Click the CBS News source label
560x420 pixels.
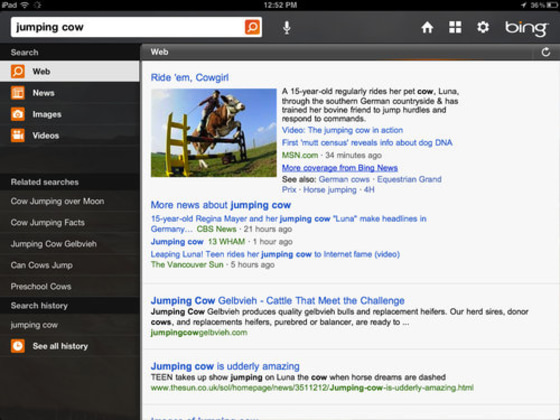pyautogui.click(x=216, y=229)
